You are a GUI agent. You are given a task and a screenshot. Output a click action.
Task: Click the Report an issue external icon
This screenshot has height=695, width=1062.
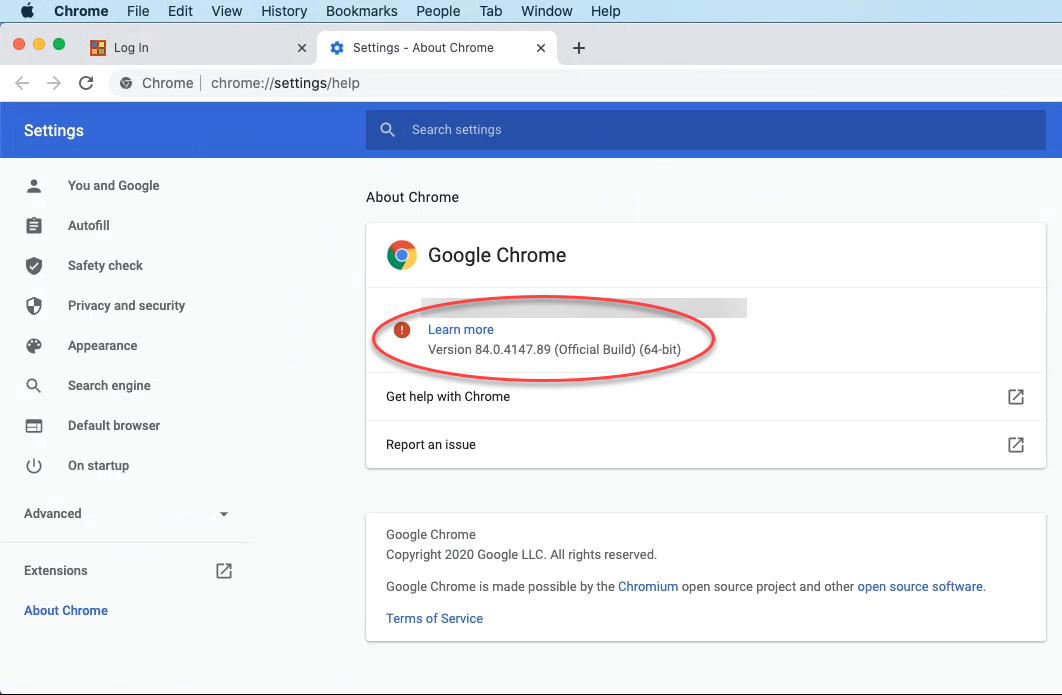1016,444
